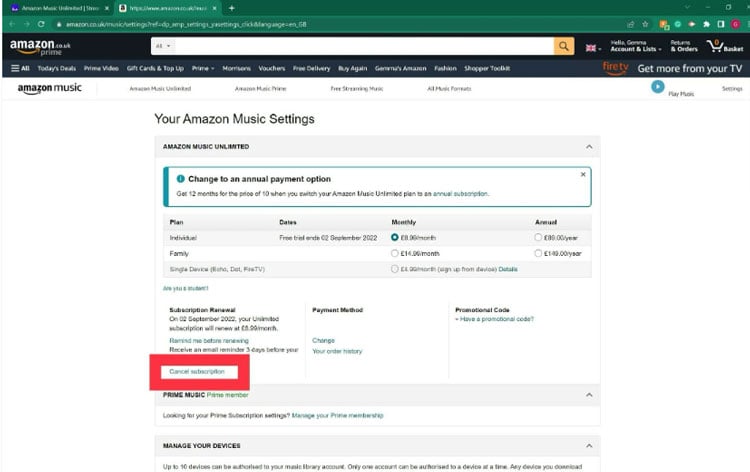Open the Basket cart icon
This screenshot has height=472, width=750.
[x=726, y=46]
